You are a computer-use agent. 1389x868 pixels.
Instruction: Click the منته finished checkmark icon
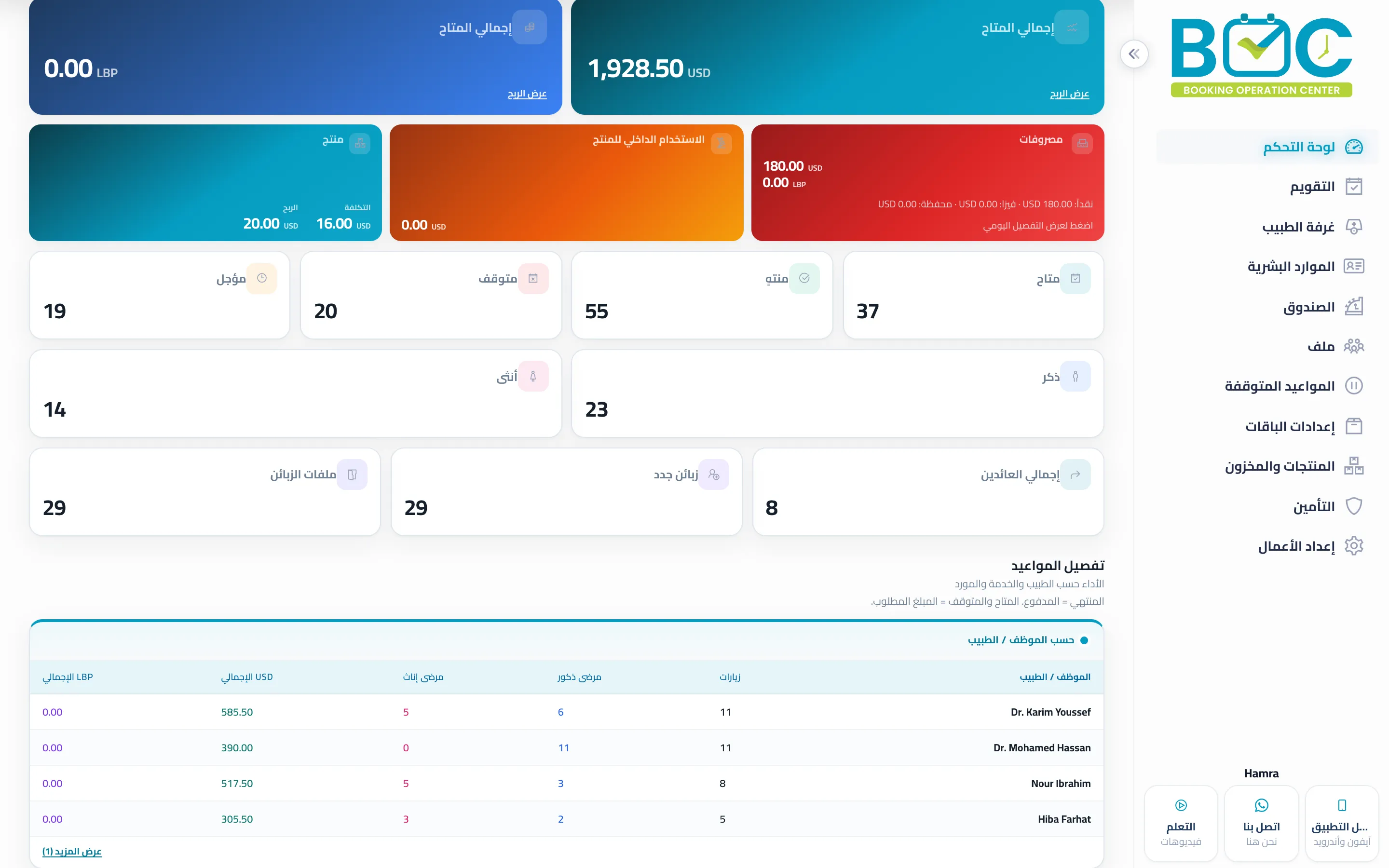(x=804, y=278)
